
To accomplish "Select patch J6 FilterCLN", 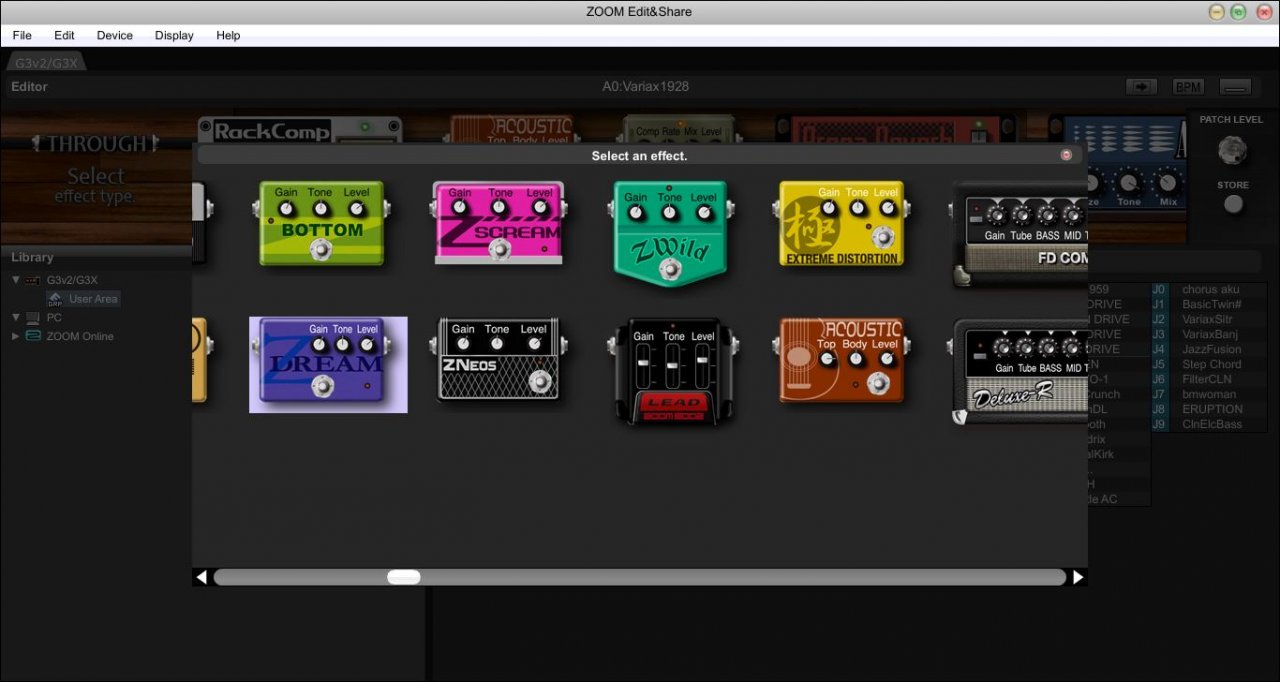I will pyautogui.click(x=1210, y=379).
